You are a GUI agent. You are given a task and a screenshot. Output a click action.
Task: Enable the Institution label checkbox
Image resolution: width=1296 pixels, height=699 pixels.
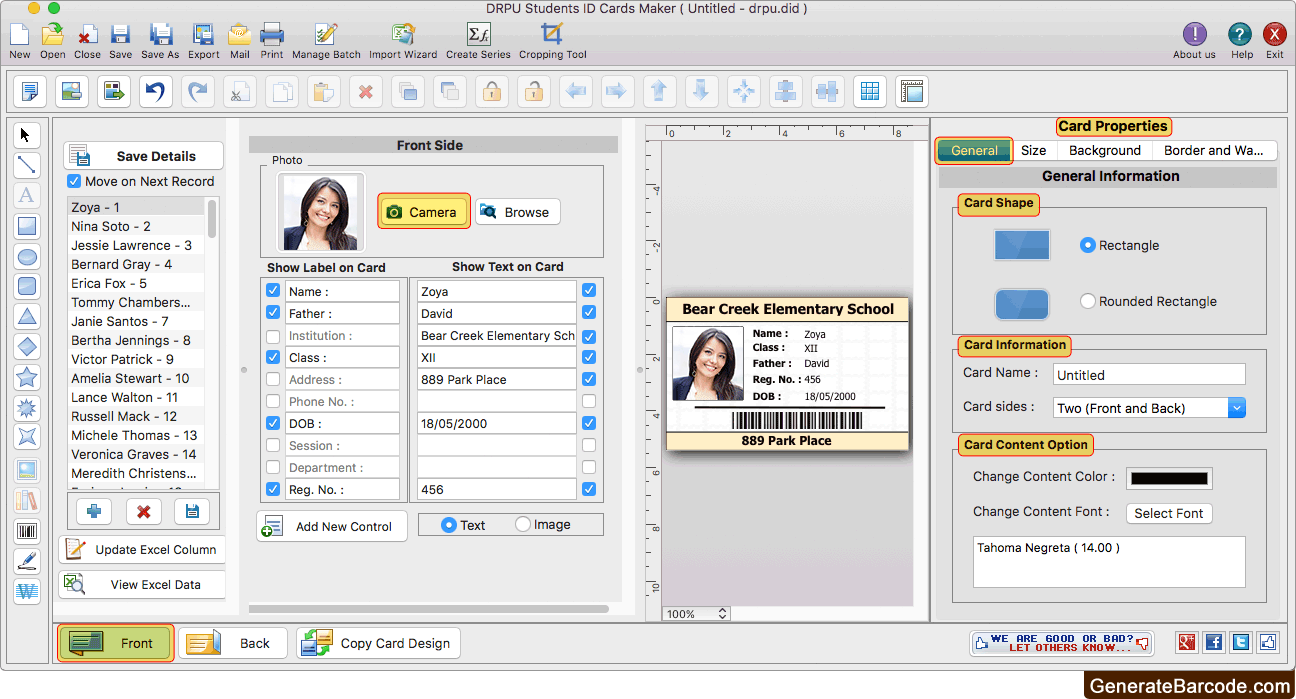(273, 335)
